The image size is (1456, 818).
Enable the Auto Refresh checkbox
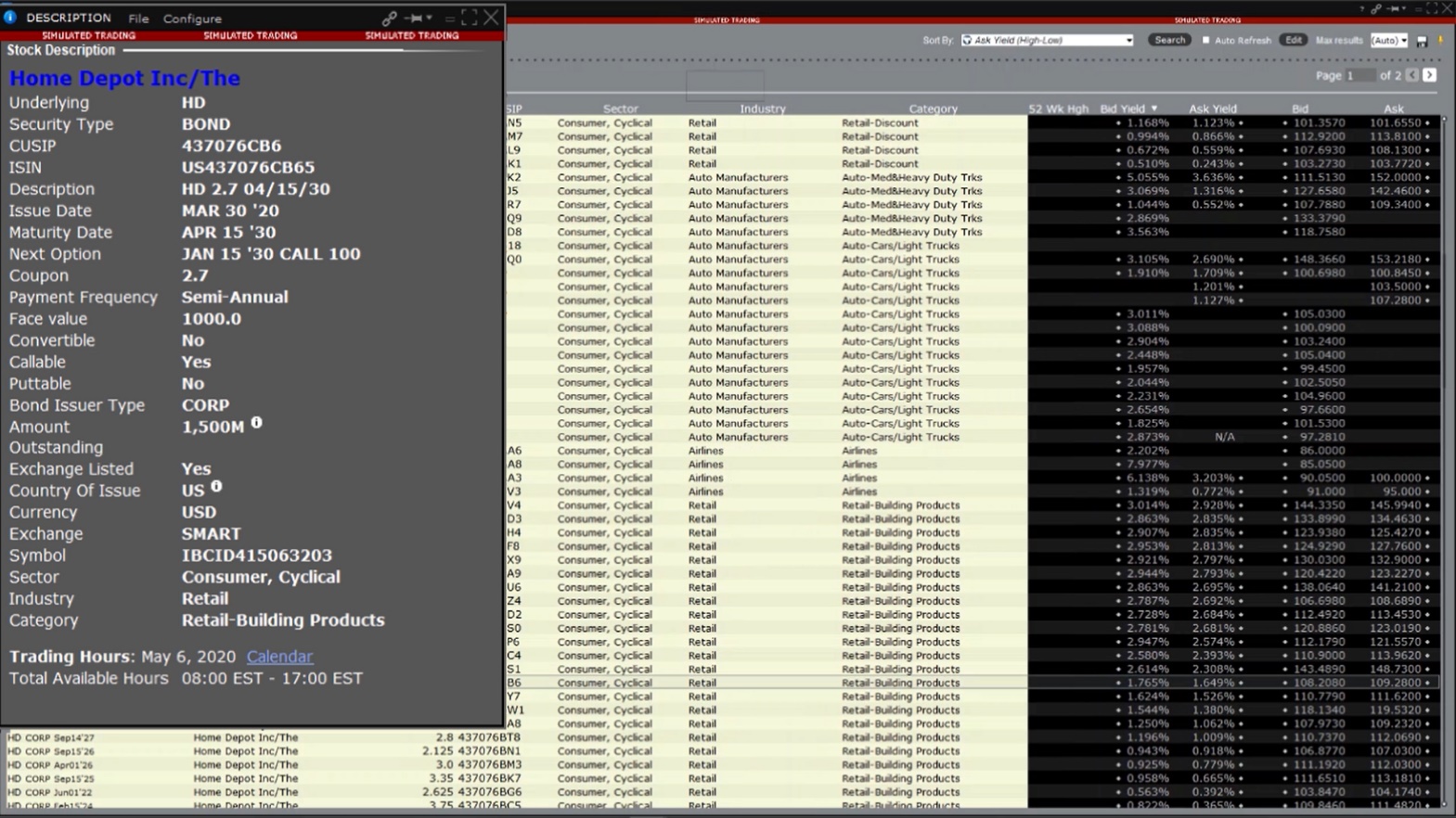1206,41
